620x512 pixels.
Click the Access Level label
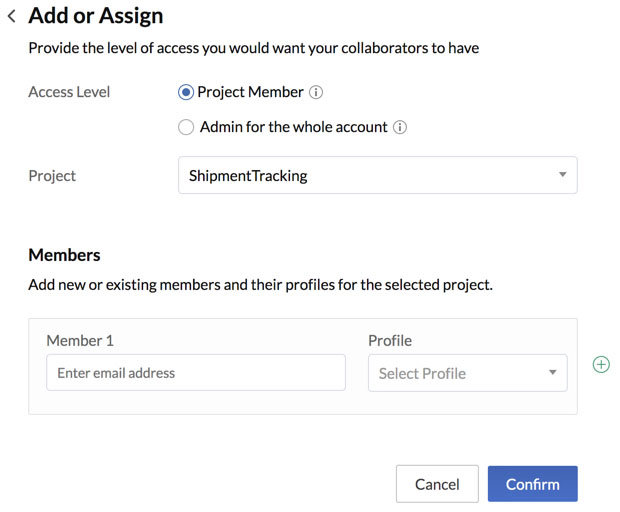click(x=69, y=92)
